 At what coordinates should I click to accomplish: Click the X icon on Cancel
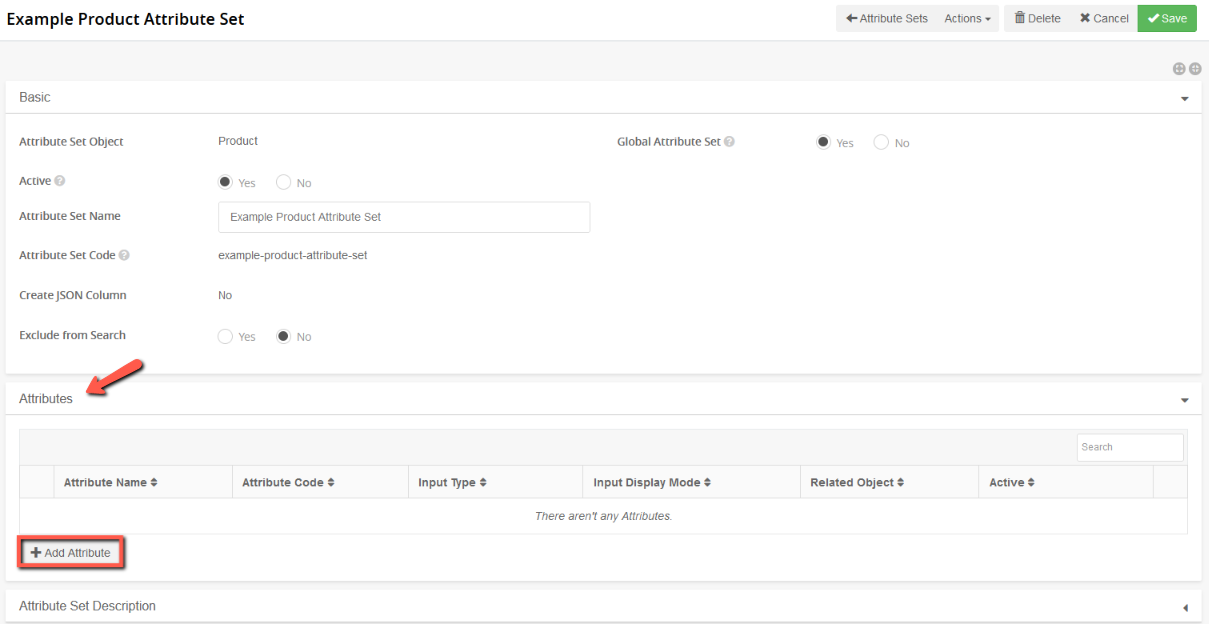1087,18
